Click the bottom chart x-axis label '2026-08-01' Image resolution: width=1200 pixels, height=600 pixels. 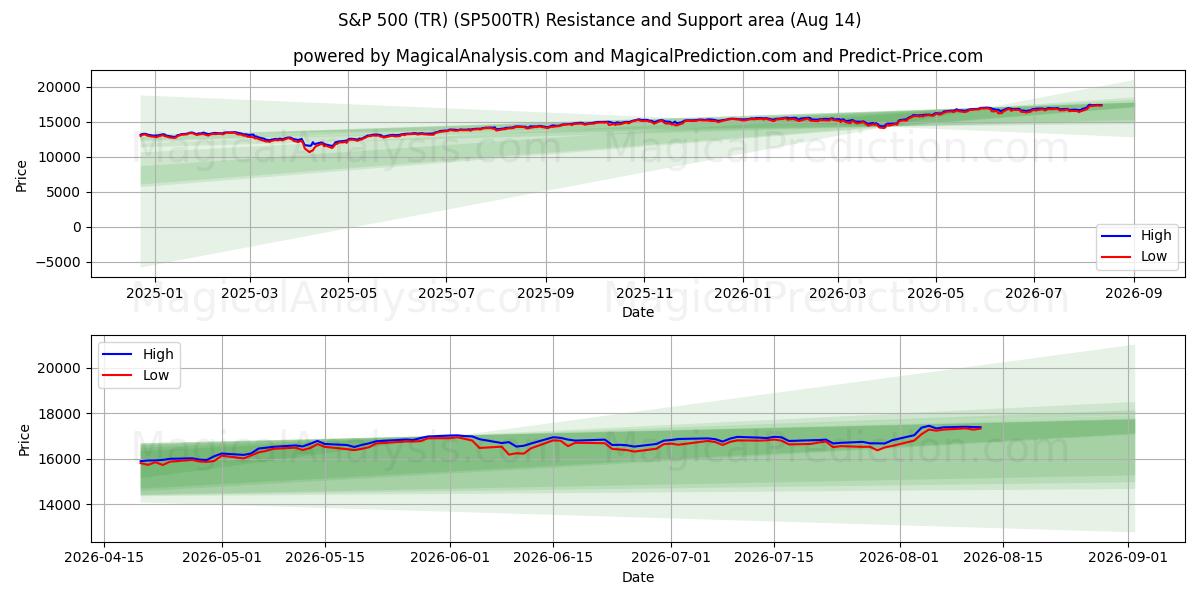point(898,560)
